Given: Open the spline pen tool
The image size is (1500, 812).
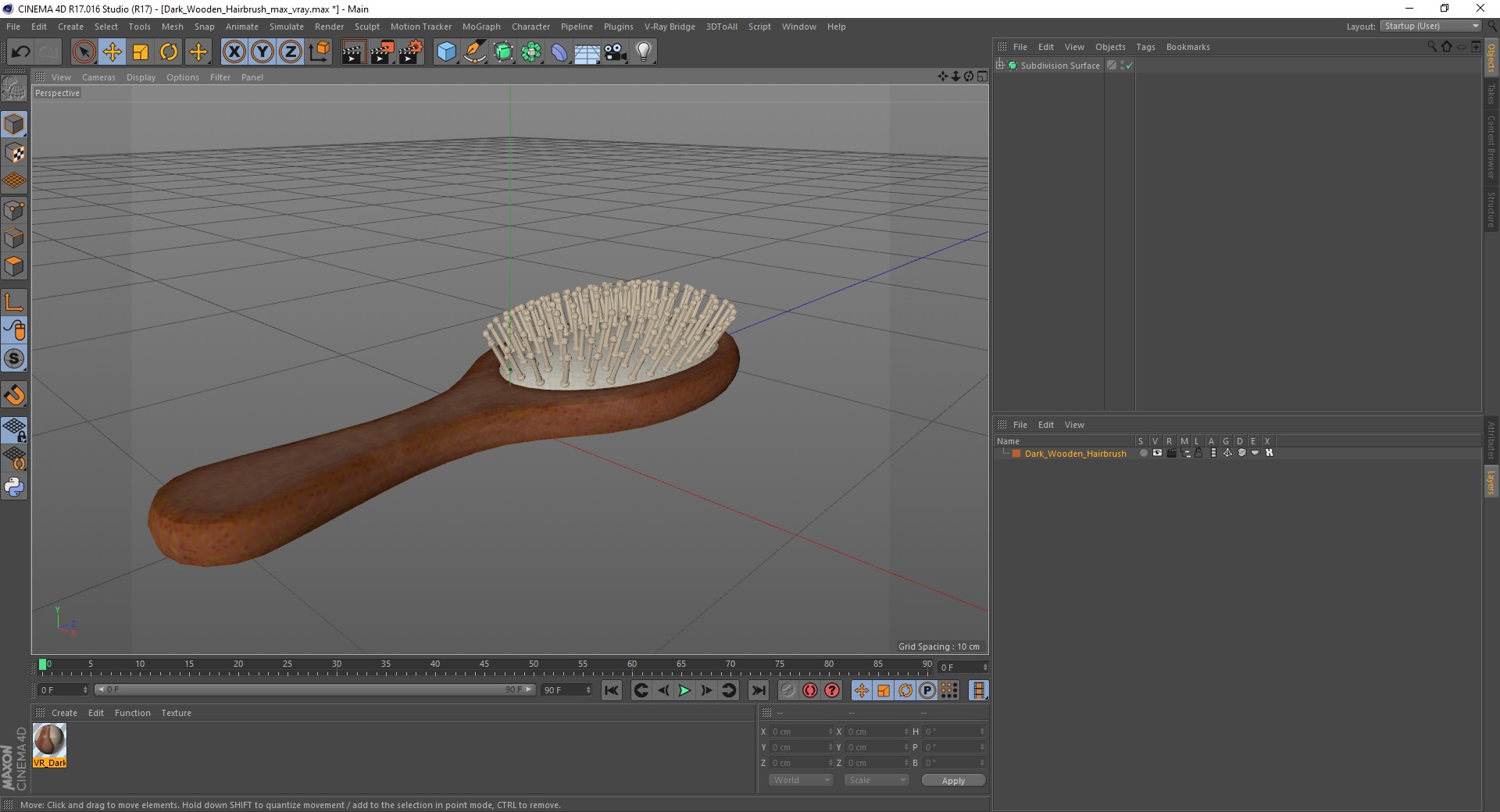Looking at the screenshot, I should [x=474, y=52].
